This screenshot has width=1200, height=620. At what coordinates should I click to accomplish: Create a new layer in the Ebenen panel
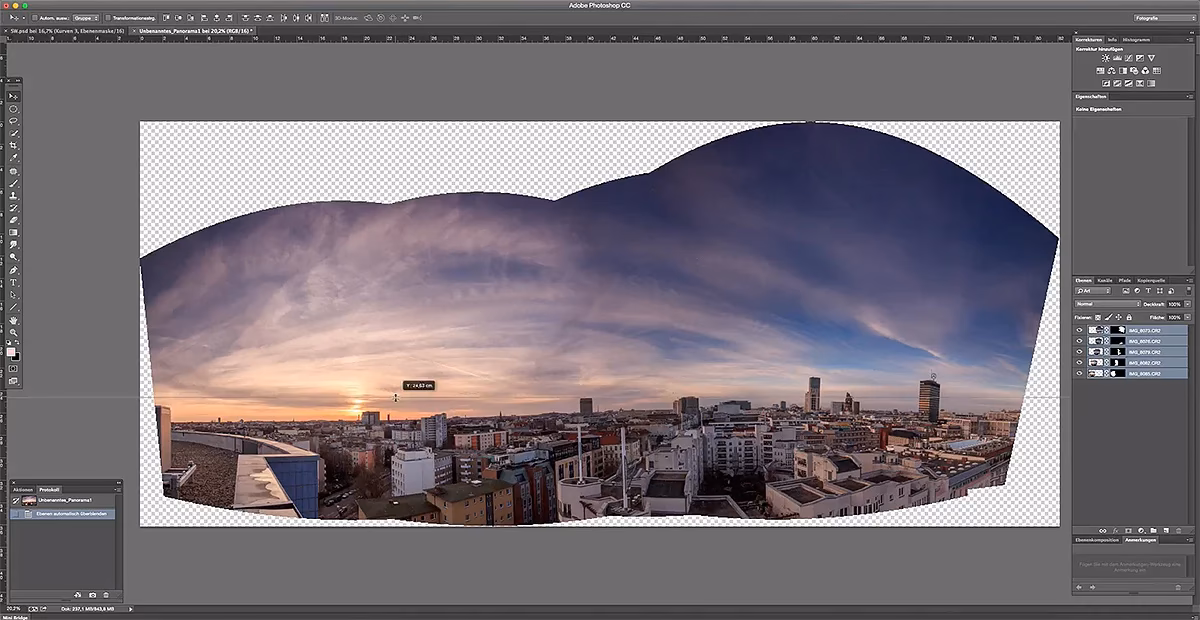(x=1166, y=529)
